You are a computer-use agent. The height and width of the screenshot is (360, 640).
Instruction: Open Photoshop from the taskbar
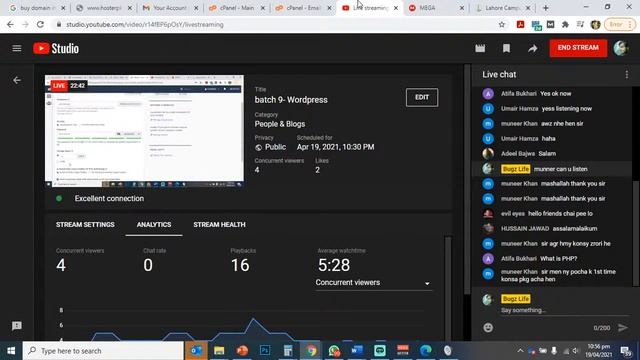tap(265, 350)
